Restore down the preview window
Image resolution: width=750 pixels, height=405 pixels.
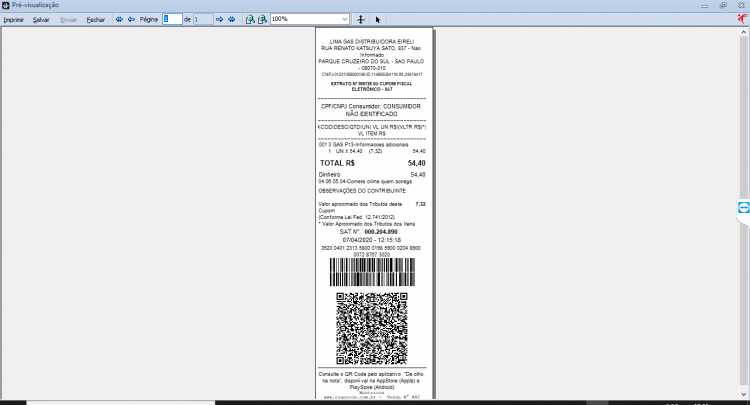pyautogui.click(x=723, y=5)
